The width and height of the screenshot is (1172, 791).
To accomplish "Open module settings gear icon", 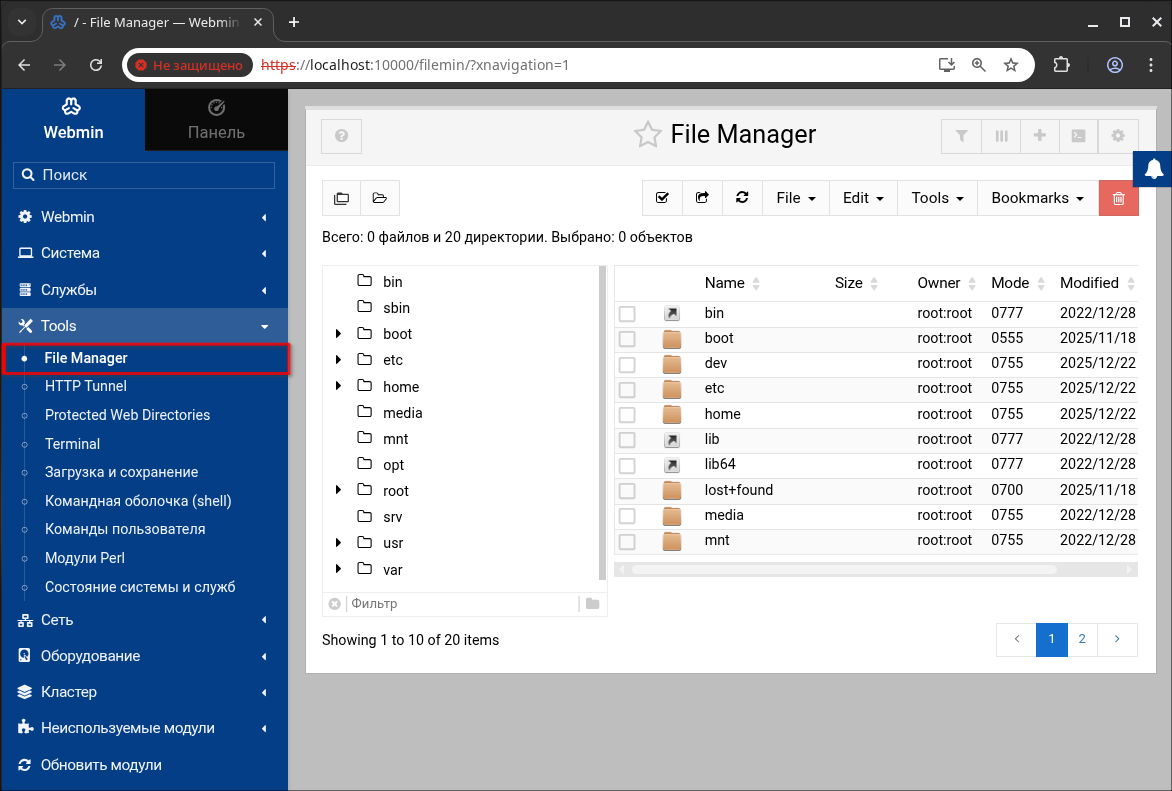I will [x=1118, y=136].
